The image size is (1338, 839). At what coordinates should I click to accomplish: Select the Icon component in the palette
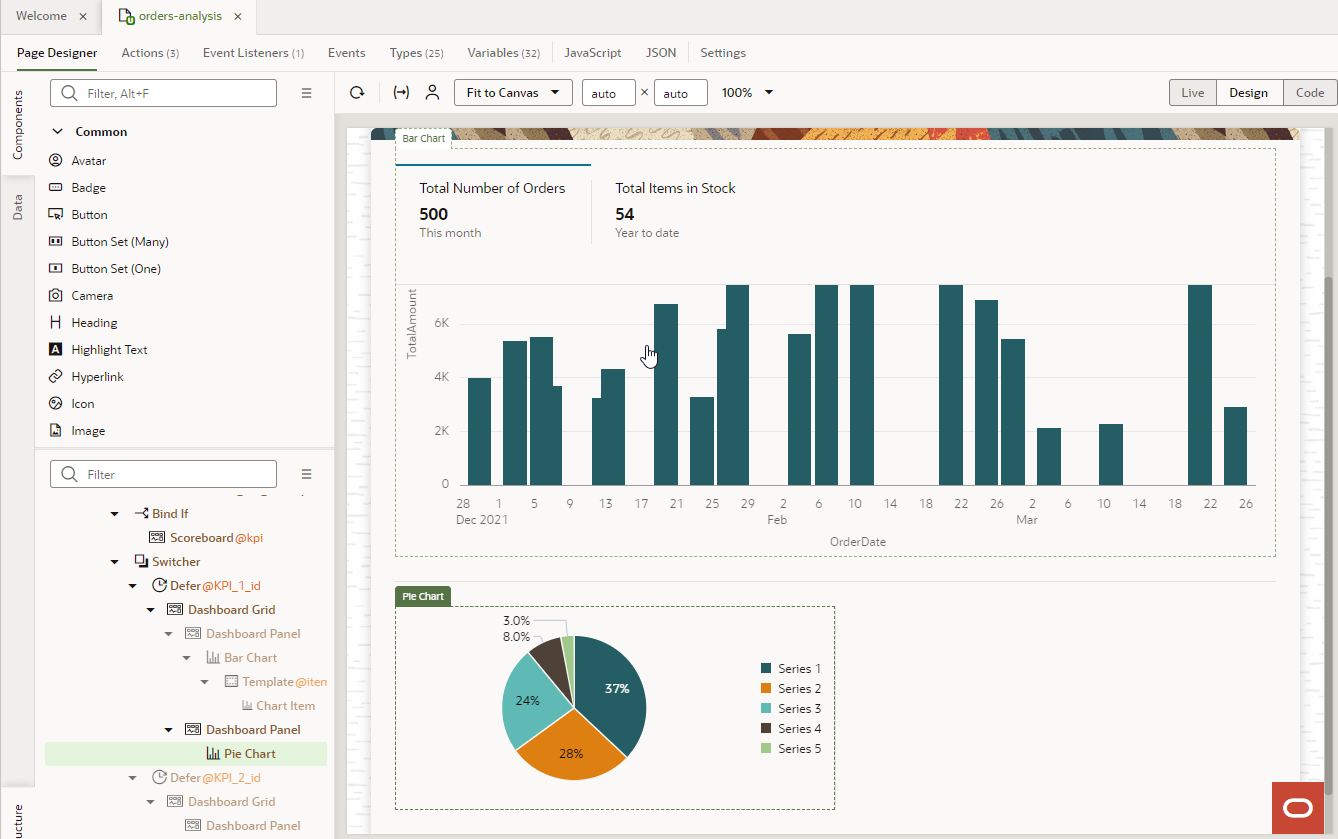82,403
